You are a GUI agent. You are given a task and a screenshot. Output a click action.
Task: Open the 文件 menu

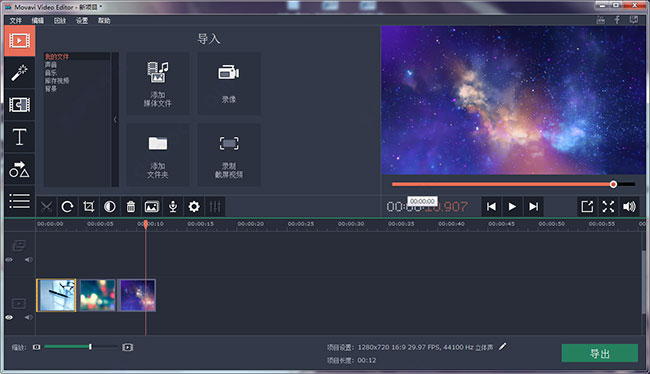[x=15, y=20]
